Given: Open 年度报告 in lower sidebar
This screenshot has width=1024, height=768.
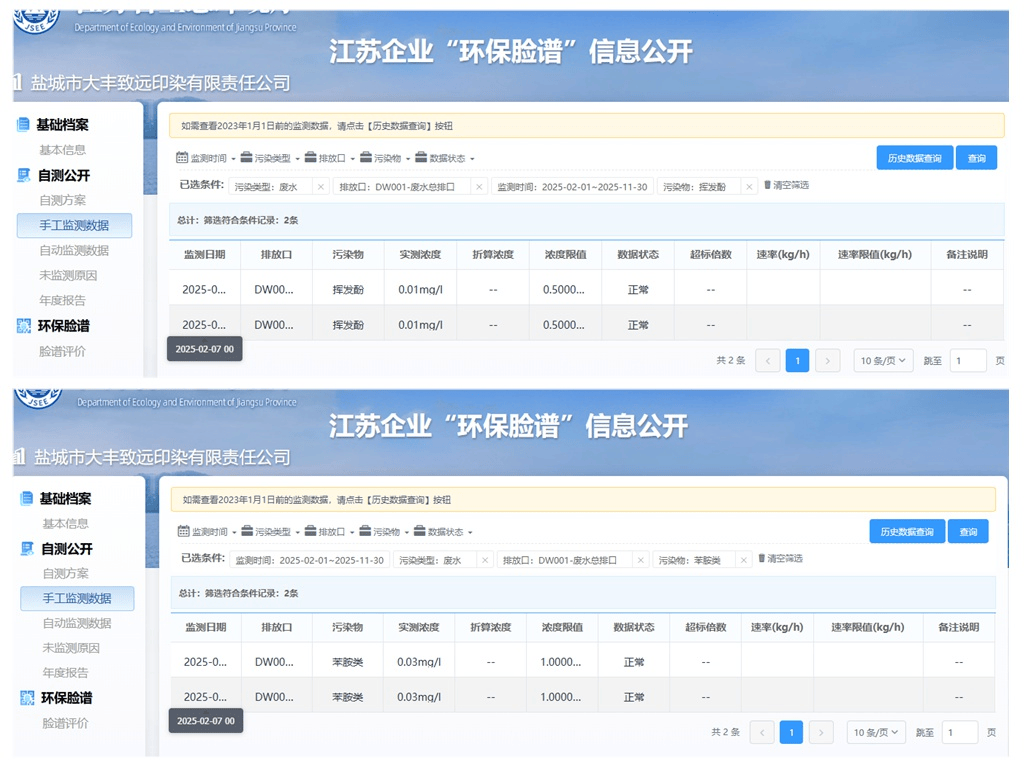Looking at the screenshot, I should click(x=65, y=673).
